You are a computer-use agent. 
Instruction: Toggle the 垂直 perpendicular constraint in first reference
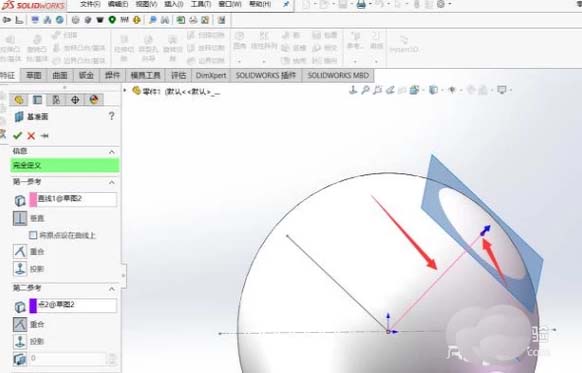pos(20,218)
